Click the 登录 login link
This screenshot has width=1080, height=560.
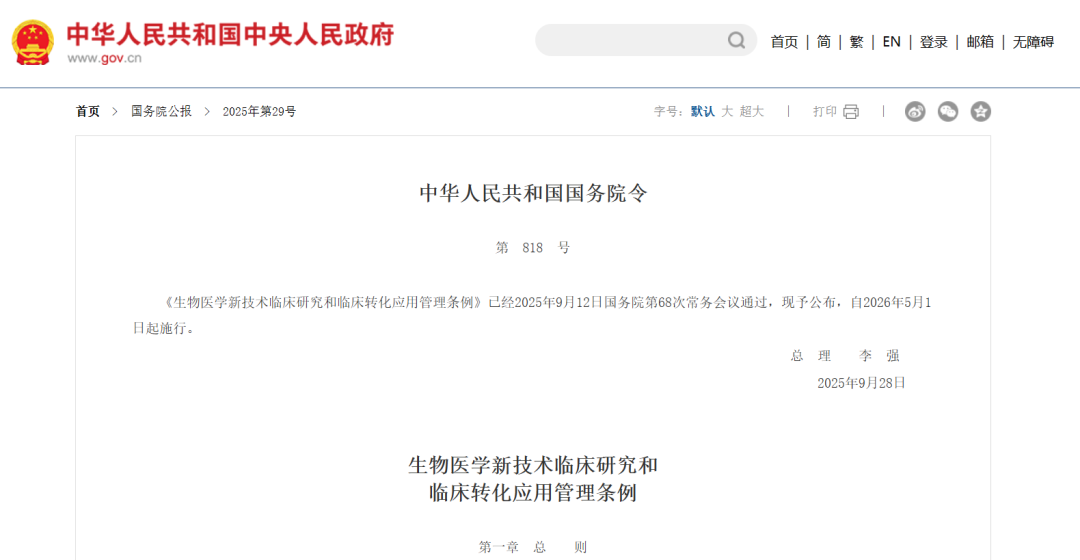933,42
